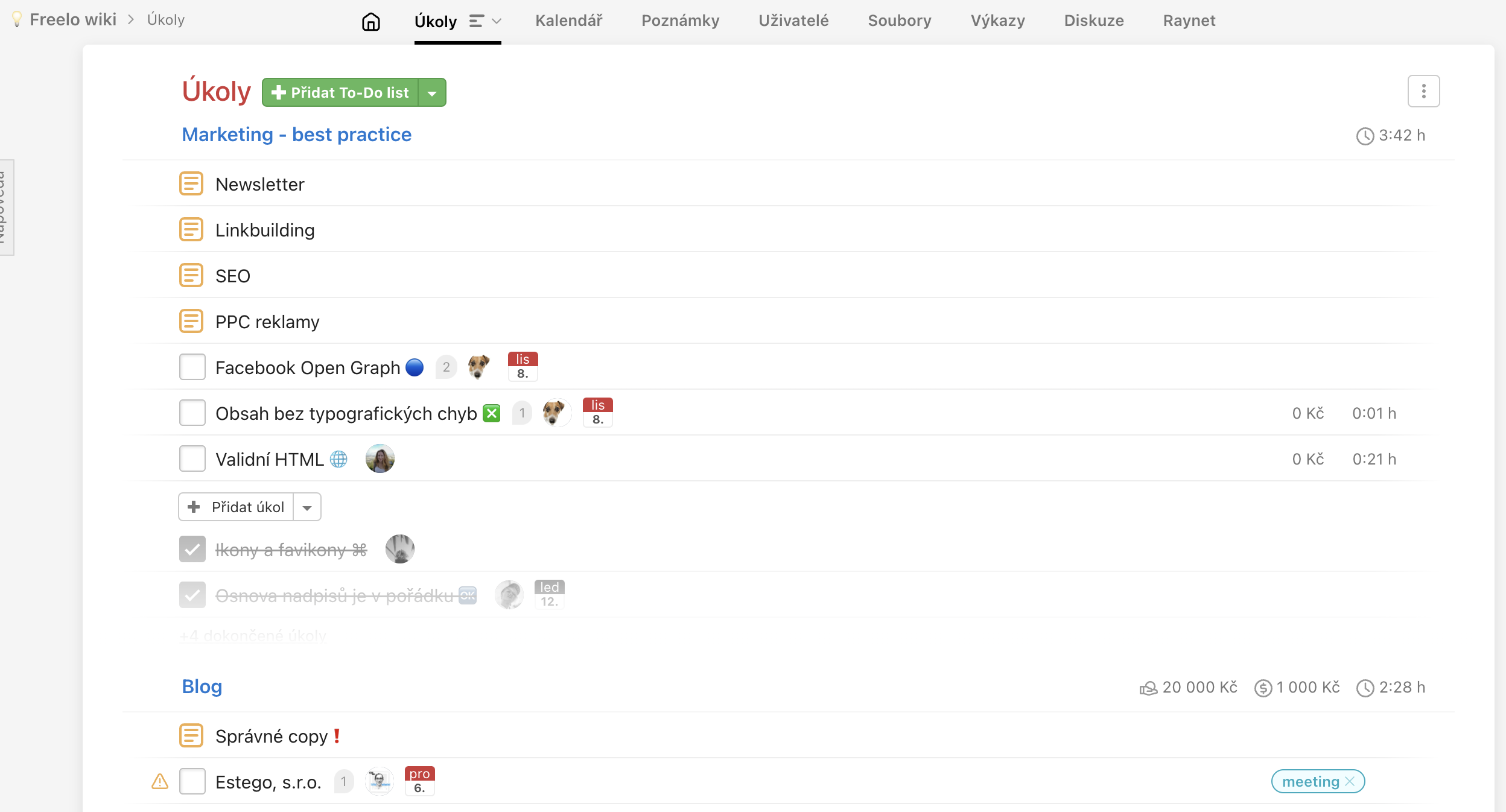Click the warning triangle icon next to Estego, s.r.o.
This screenshot has height=812, width=1506.
coord(159,781)
